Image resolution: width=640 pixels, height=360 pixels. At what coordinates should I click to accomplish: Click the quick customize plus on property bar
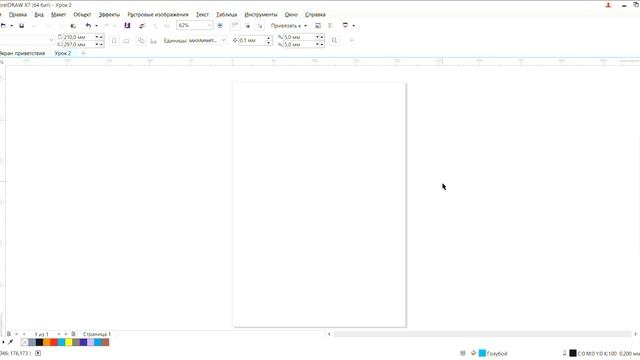tap(352, 40)
